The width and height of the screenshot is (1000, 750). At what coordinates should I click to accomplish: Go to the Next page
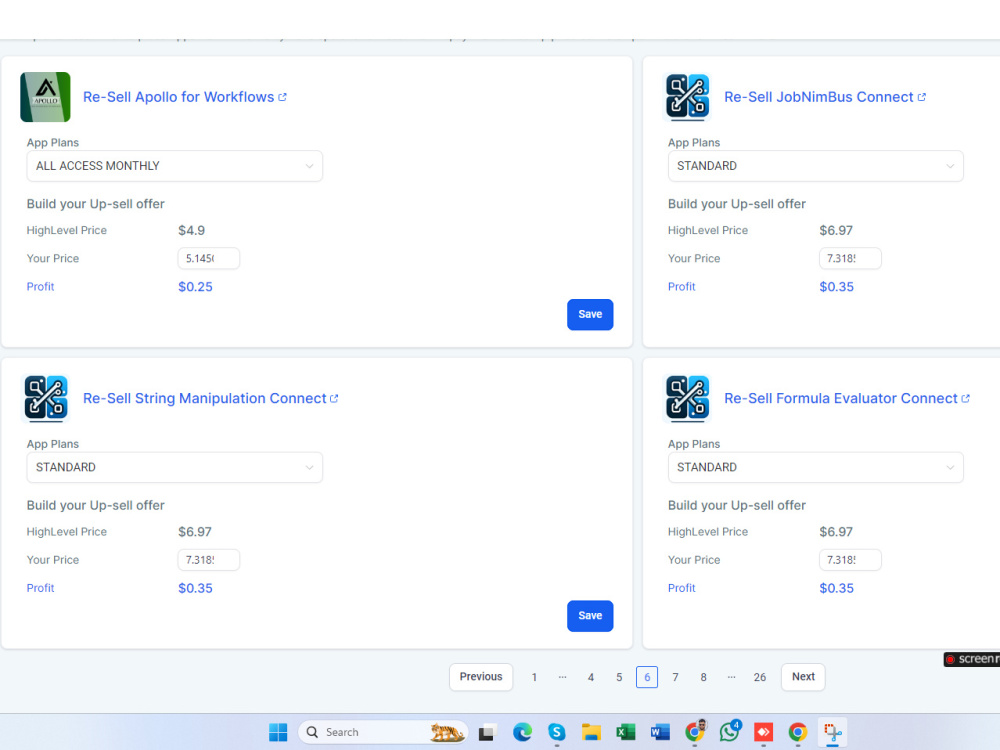click(x=803, y=677)
